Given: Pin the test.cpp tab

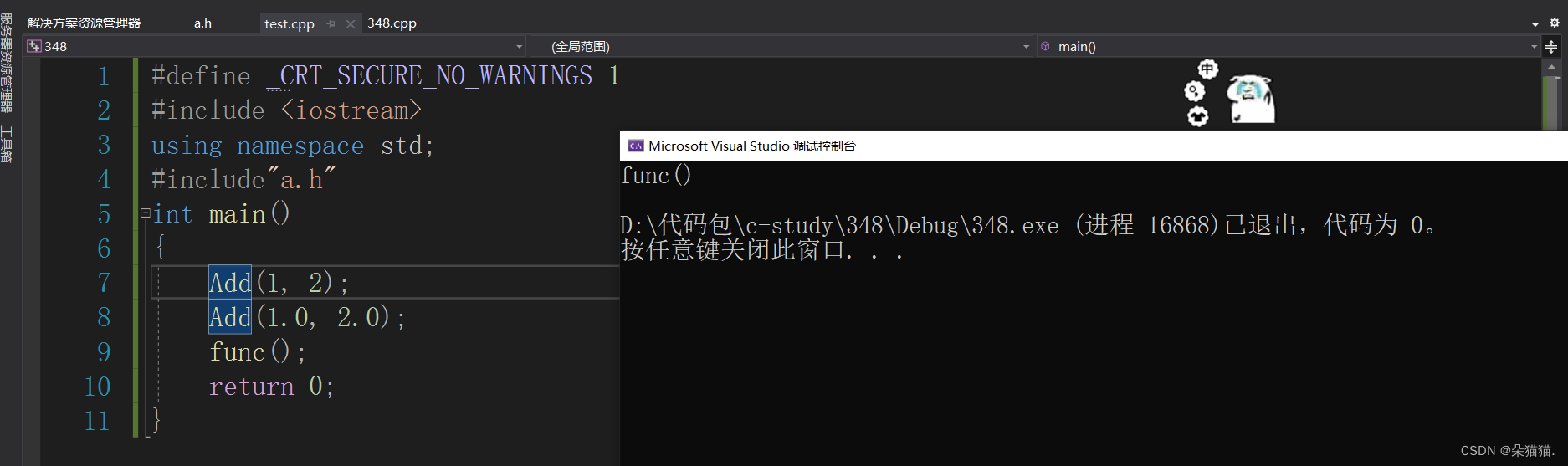Looking at the screenshot, I should tap(331, 24).
